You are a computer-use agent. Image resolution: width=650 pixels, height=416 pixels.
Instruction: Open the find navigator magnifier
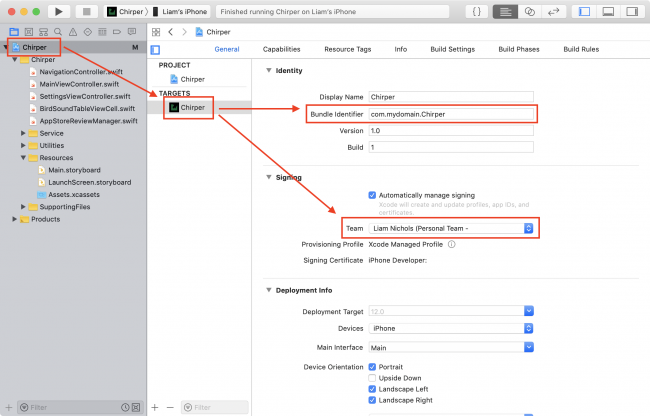(58, 32)
